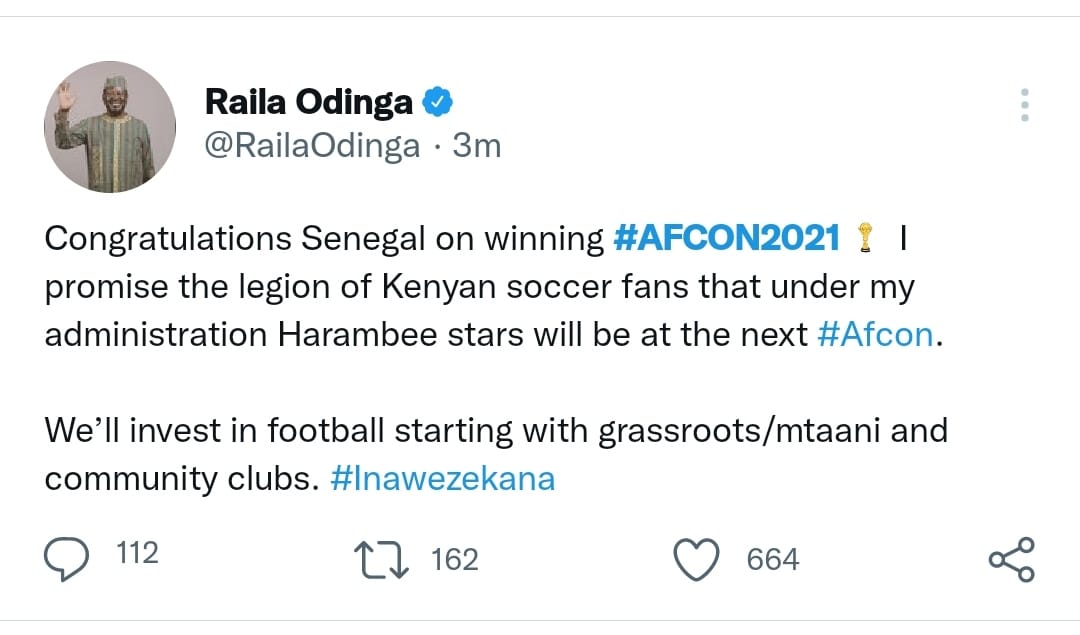The image size is (1080, 635).
Task: Follow the #AFCON2021 hashtag link
Action: click(726, 237)
